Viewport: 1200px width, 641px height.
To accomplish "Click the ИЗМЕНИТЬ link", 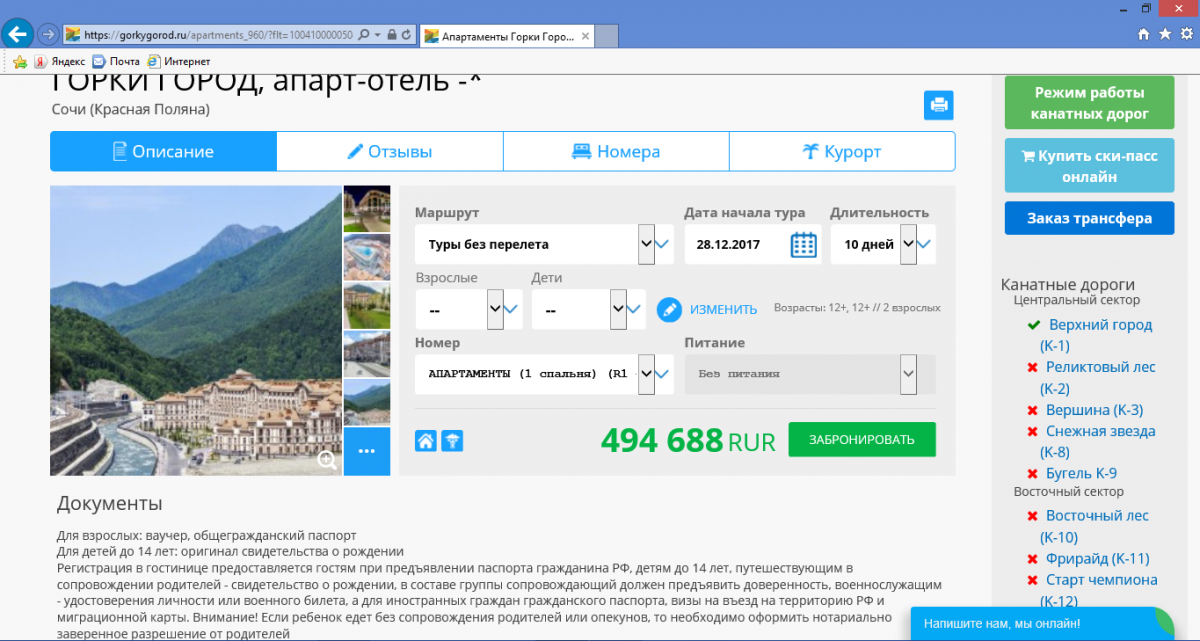I will pos(724,309).
